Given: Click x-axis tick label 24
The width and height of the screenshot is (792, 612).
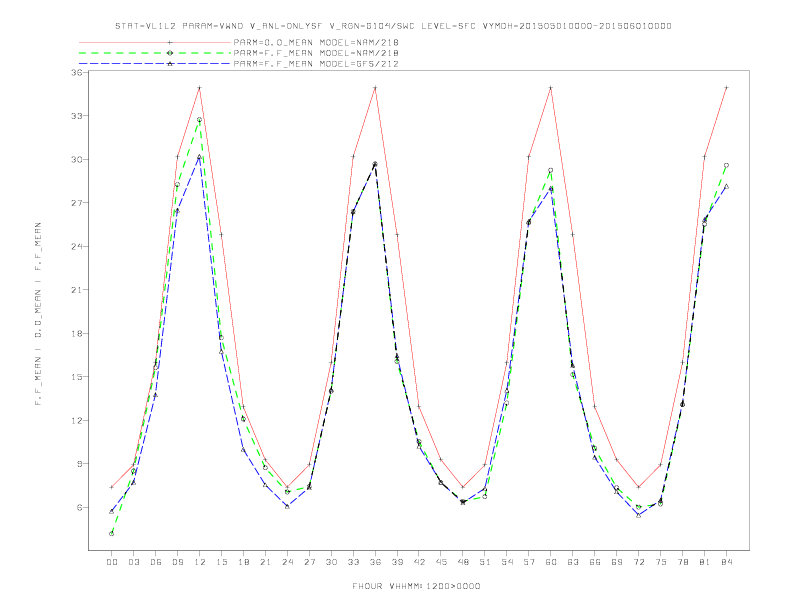Looking at the screenshot, I should pos(287,562).
